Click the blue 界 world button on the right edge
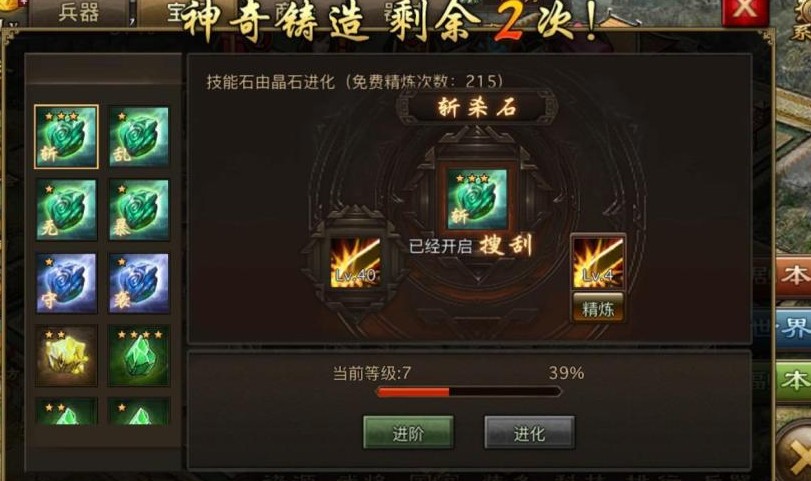 click(x=793, y=328)
